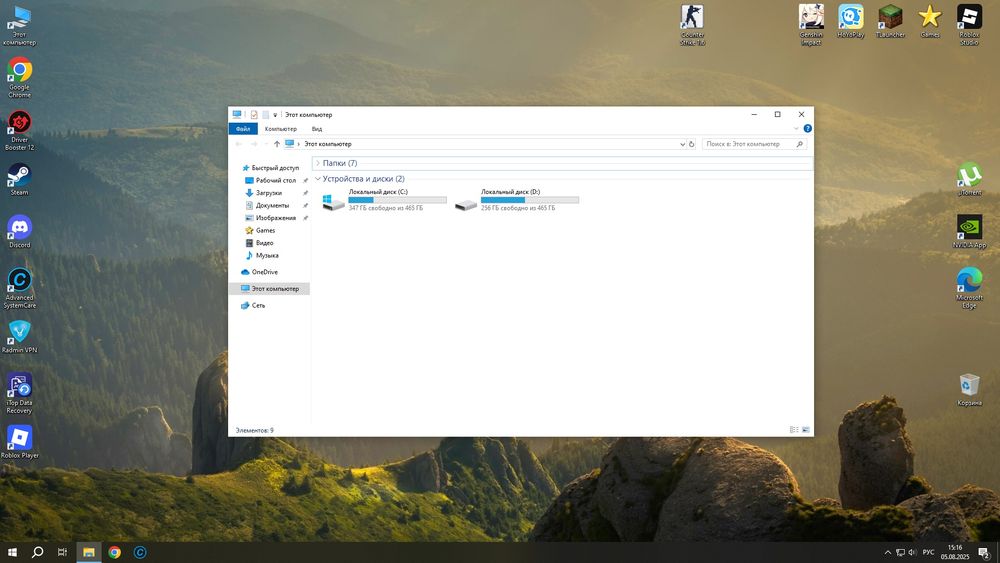Click the Properties icon in quick access toolbar
The image size is (1000, 563).
[254, 115]
